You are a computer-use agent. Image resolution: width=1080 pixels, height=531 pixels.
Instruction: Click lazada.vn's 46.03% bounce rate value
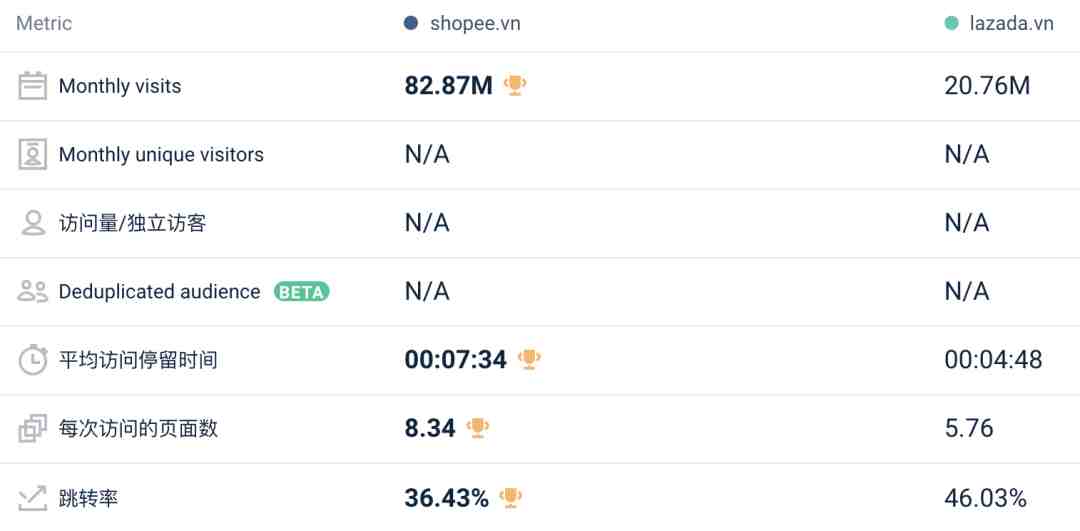pos(985,498)
